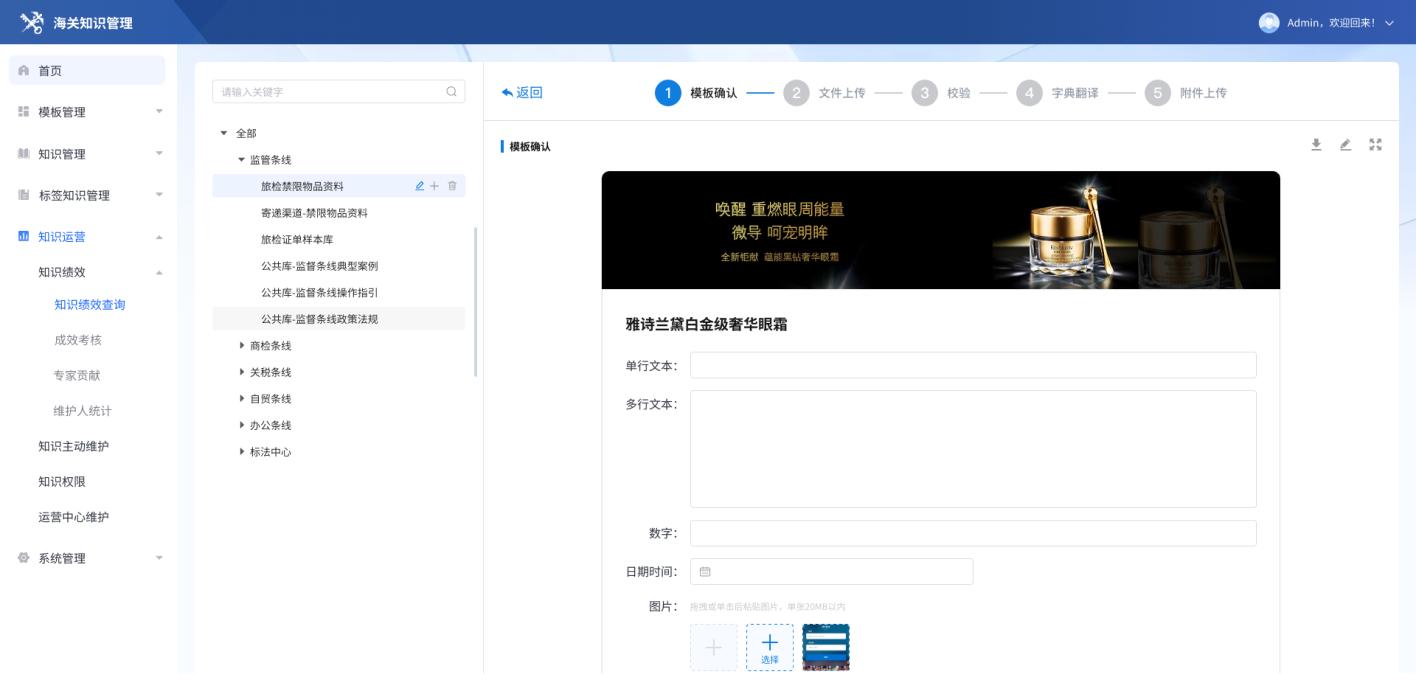The image size is (1416, 674).
Task: Open the Admin account dropdown arrow
Action: [x=1389, y=23]
